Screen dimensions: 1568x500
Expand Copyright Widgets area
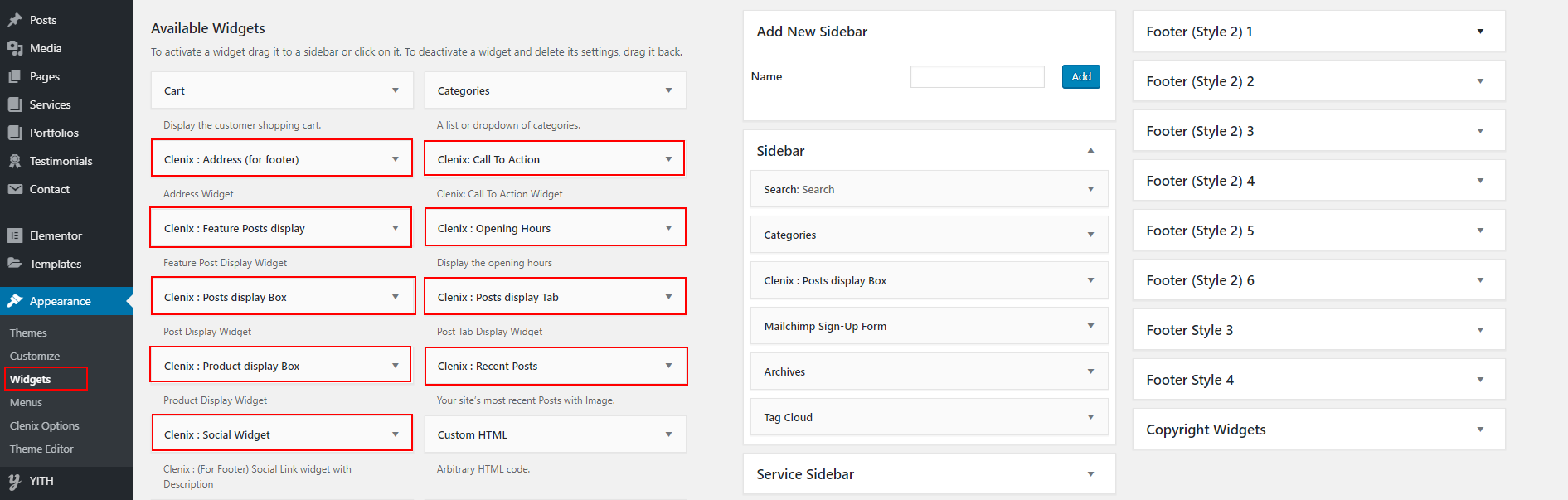[1480, 430]
